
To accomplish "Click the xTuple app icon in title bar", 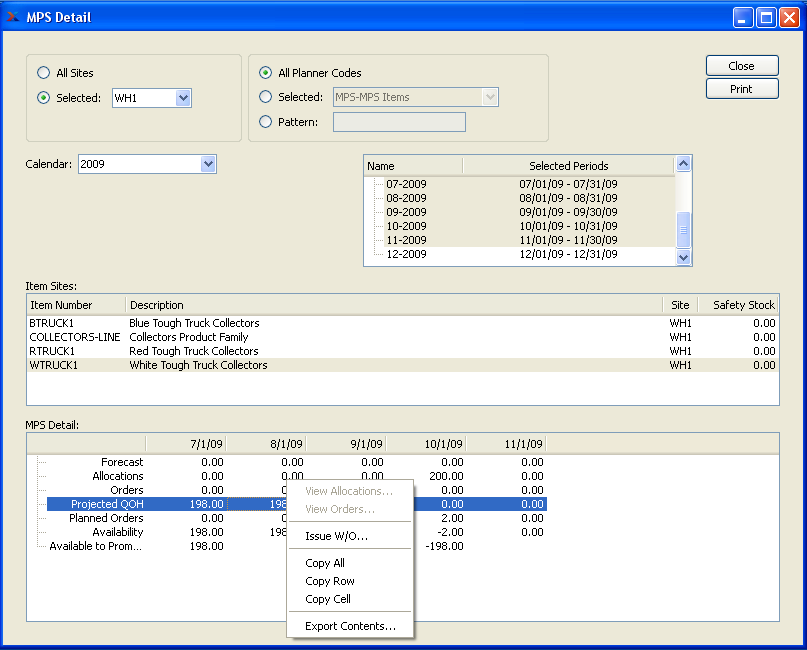I will 13,16.
